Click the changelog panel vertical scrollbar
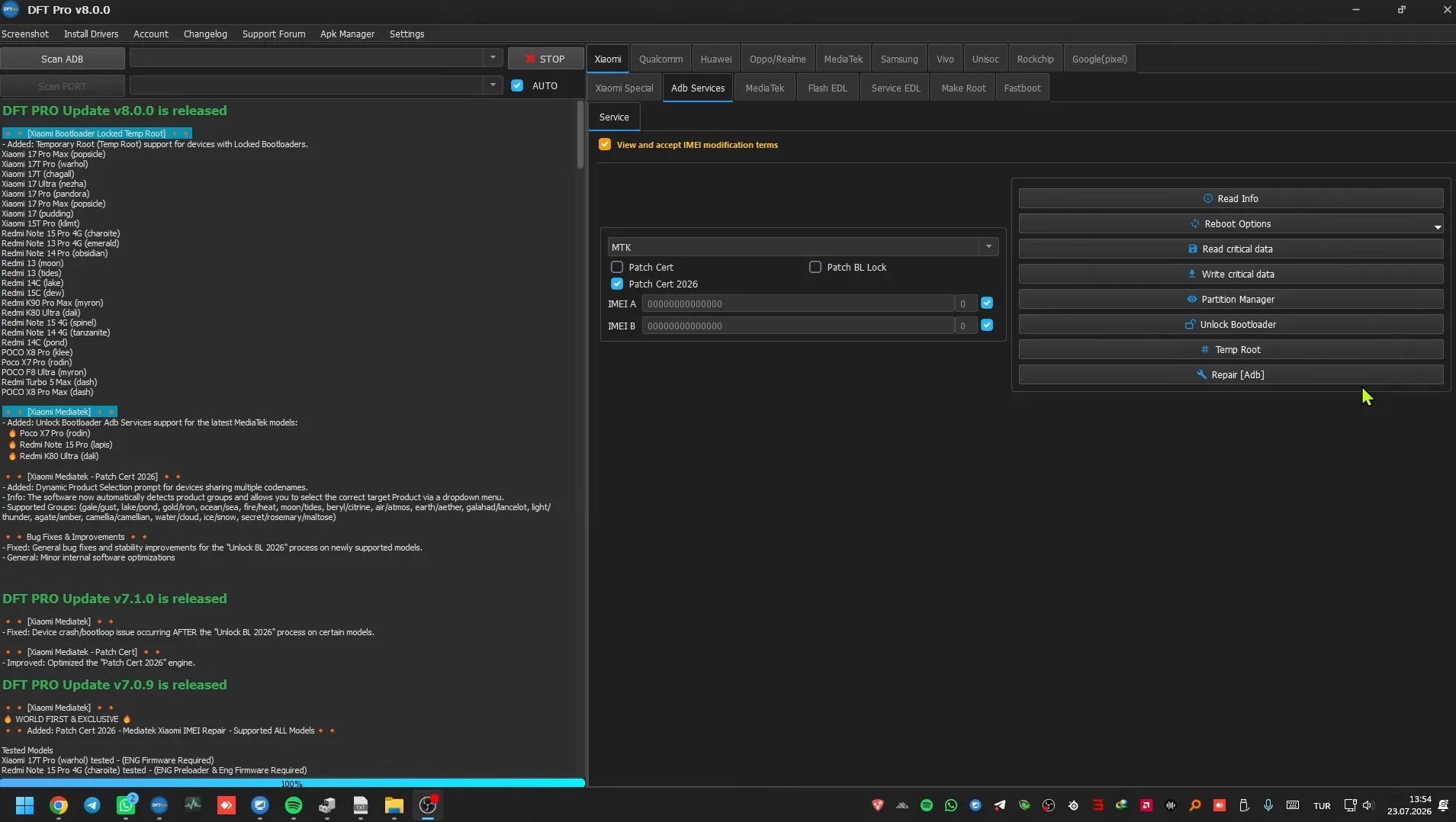 (x=580, y=134)
